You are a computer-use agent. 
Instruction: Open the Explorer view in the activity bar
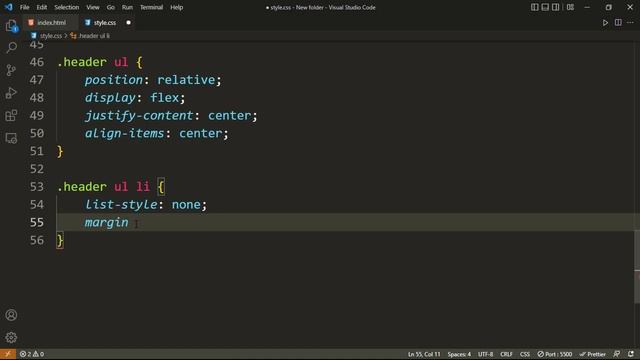click(x=11, y=26)
